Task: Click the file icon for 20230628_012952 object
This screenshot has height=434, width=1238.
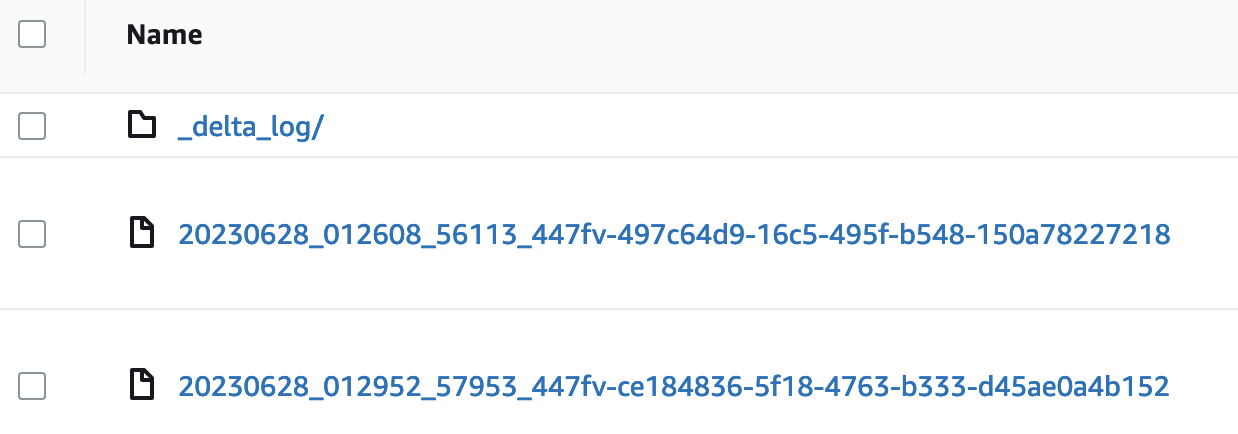Action: 144,385
